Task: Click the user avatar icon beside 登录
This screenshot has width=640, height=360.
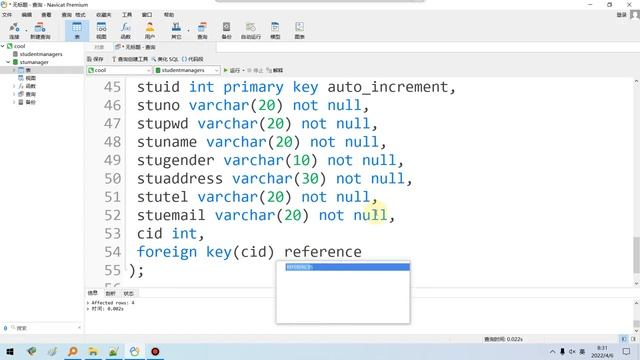Action: [x=635, y=15]
